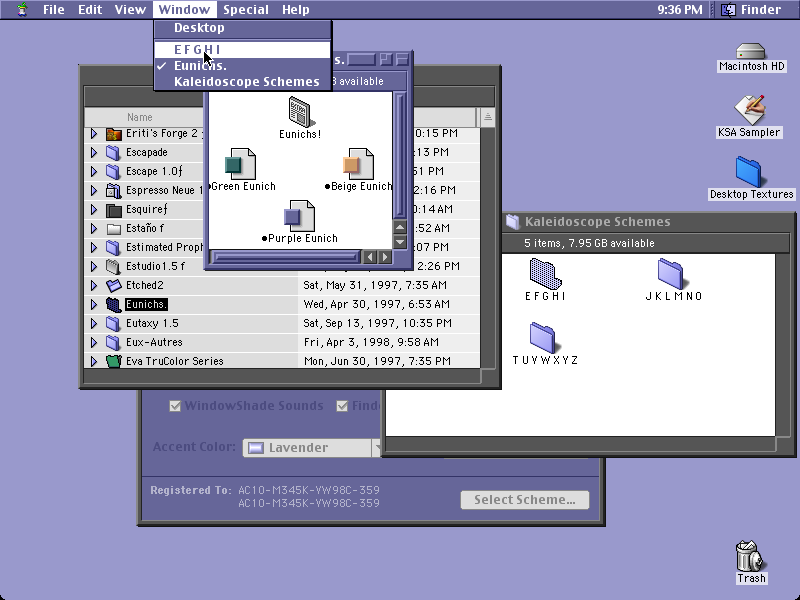Click the Estudio1.5 f item icon
Screen dimensions: 800x600
pyautogui.click(x=113, y=266)
